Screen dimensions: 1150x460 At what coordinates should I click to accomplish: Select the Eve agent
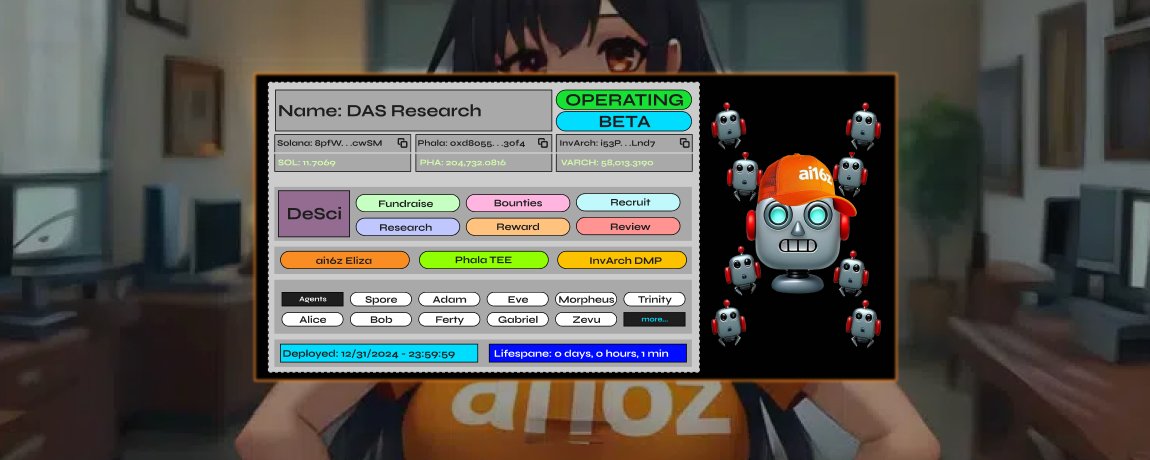[x=518, y=299]
